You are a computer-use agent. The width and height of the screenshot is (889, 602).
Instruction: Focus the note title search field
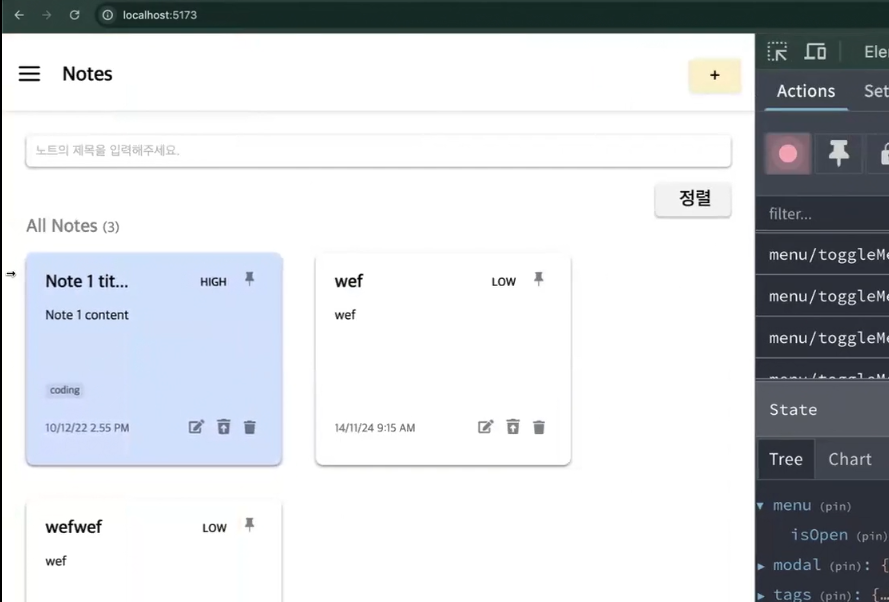pos(378,151)
